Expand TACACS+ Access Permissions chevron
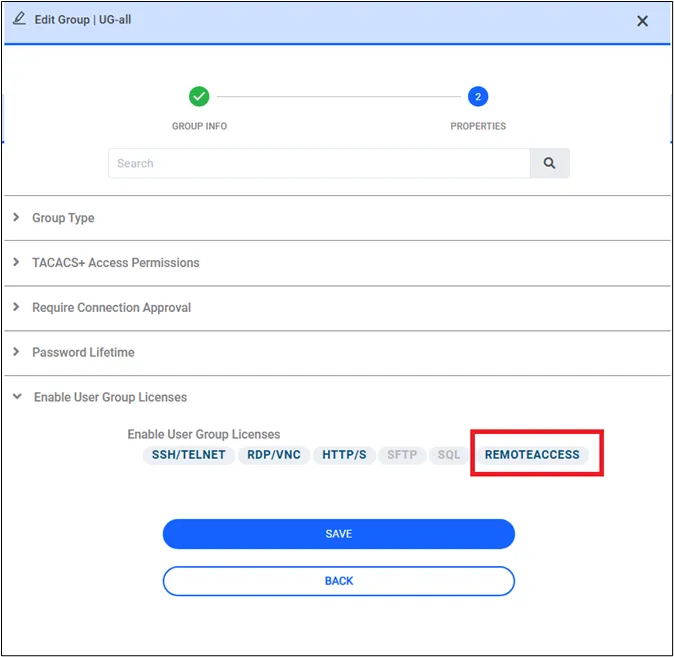 16,262
